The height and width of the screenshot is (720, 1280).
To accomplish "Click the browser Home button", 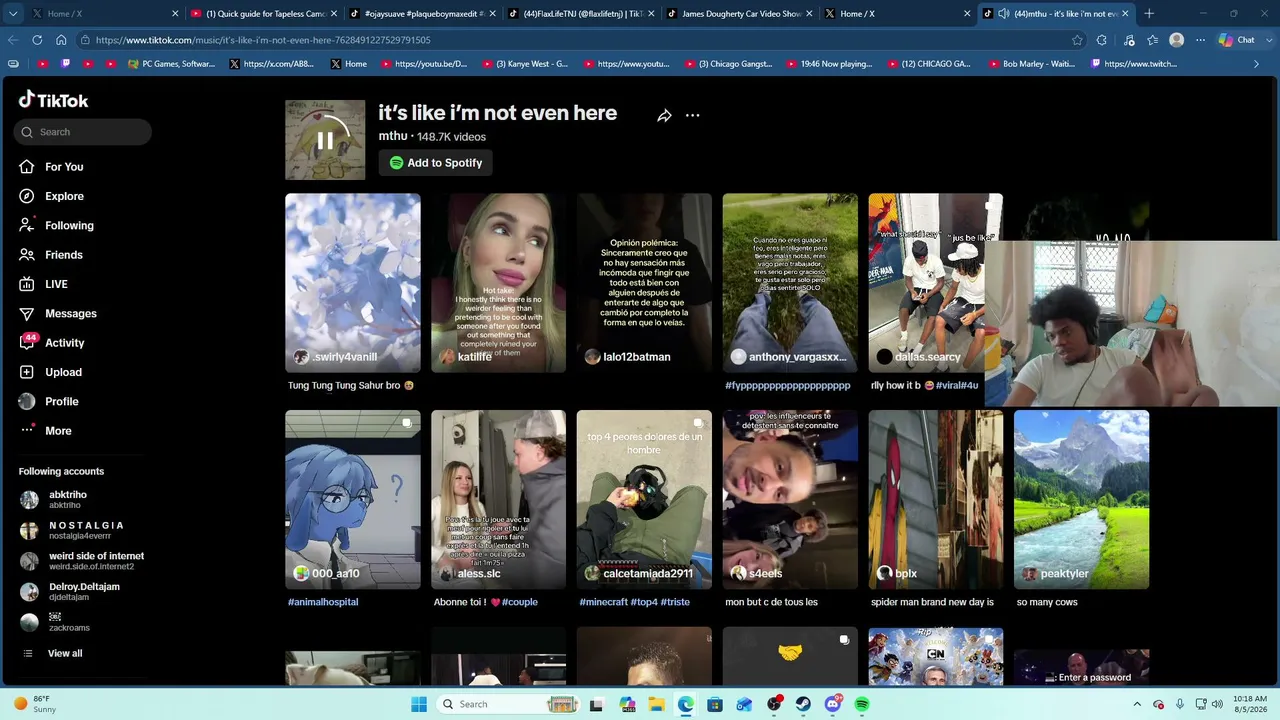I will pos(61,40).
